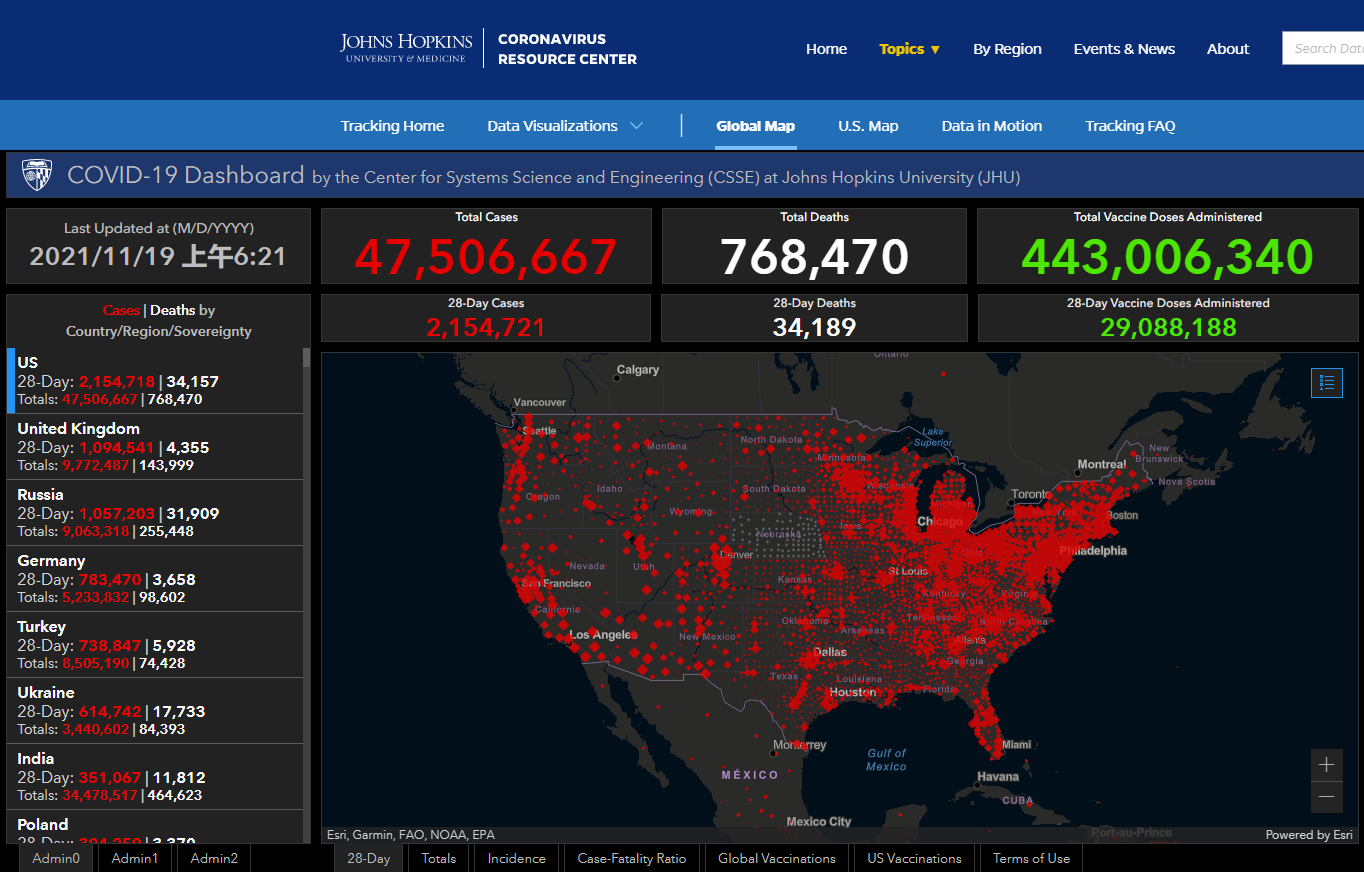Open the map legend list icon
This screenshot has width=1364, height=872.
(1327, 382)
